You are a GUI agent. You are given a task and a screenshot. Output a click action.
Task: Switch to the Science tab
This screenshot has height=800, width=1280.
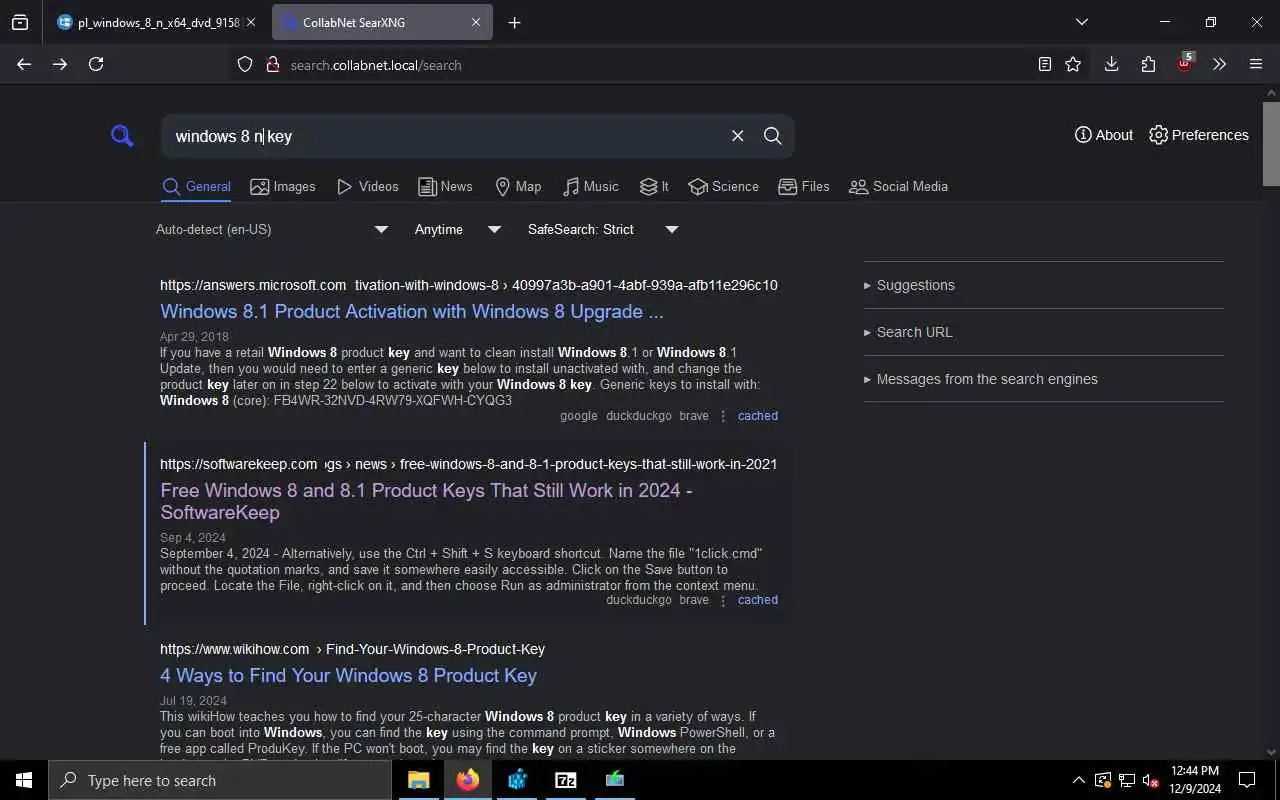[x=724, y=186]
